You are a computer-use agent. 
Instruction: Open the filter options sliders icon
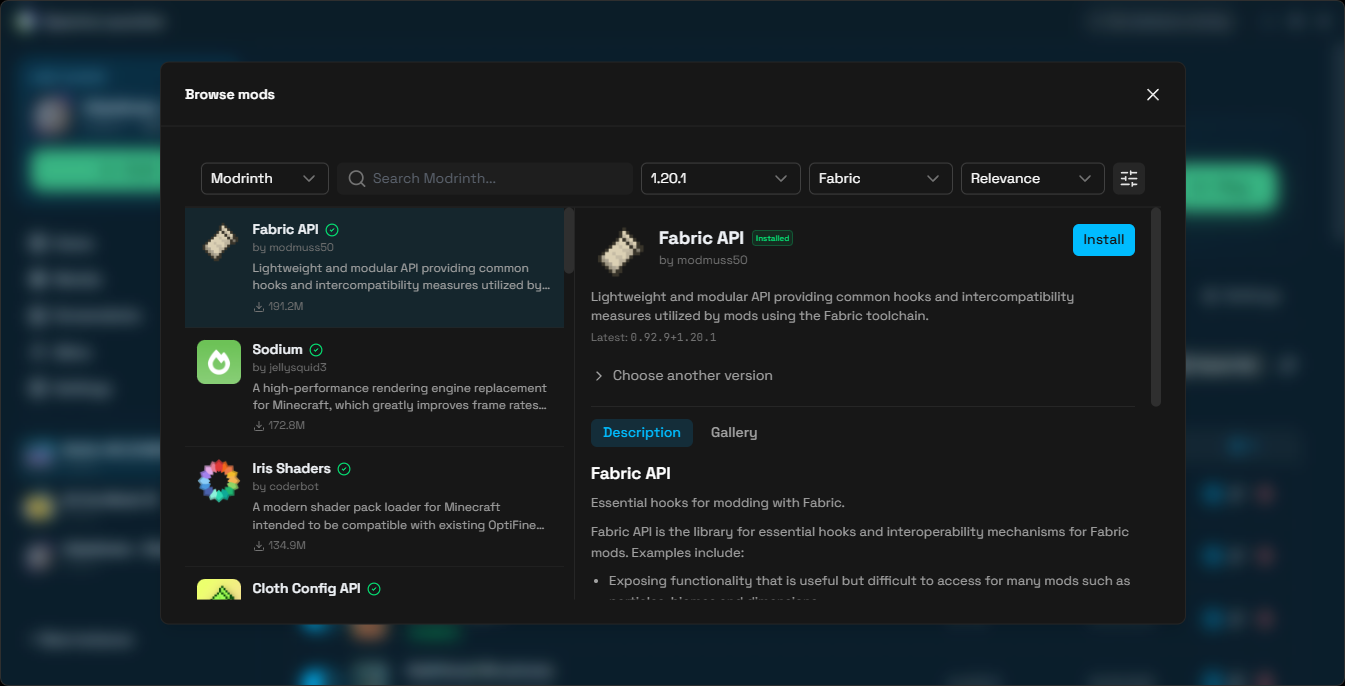coord(1129,178)
